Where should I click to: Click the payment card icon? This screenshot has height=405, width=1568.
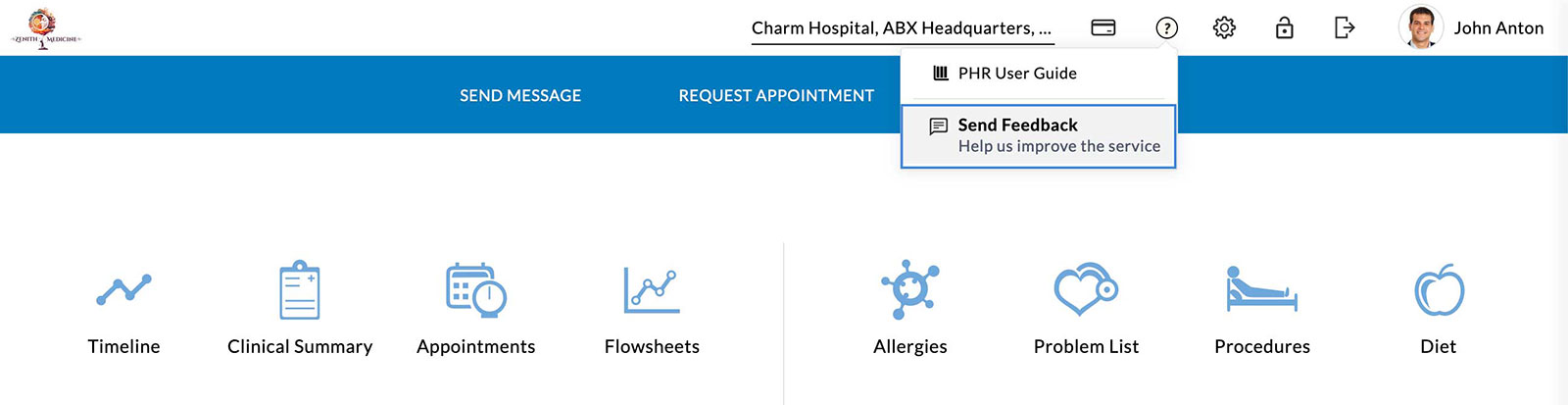pyautogui.click(x=1103, y=27)
